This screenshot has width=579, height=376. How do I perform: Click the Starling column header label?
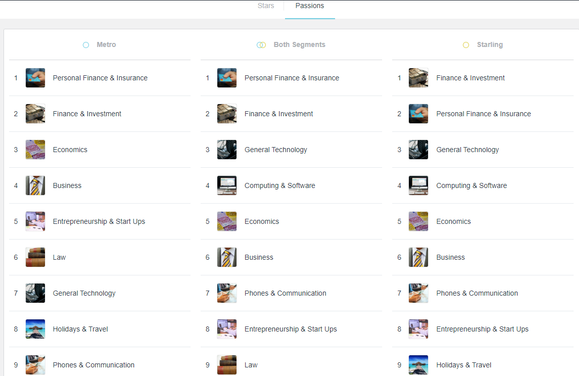coord(490,45)
